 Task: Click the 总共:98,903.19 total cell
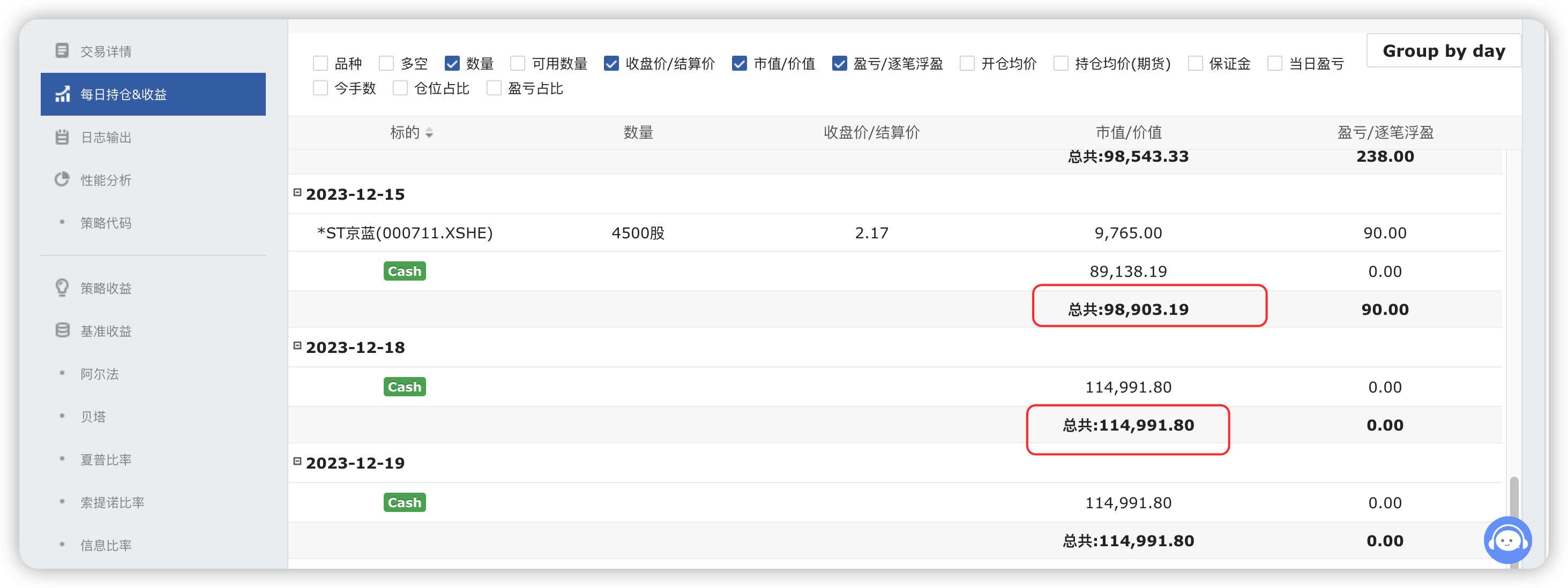click(1129, 310)
